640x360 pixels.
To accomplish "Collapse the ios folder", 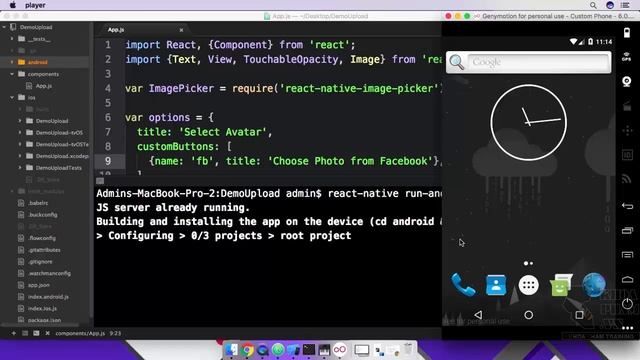I will point(12,98).
